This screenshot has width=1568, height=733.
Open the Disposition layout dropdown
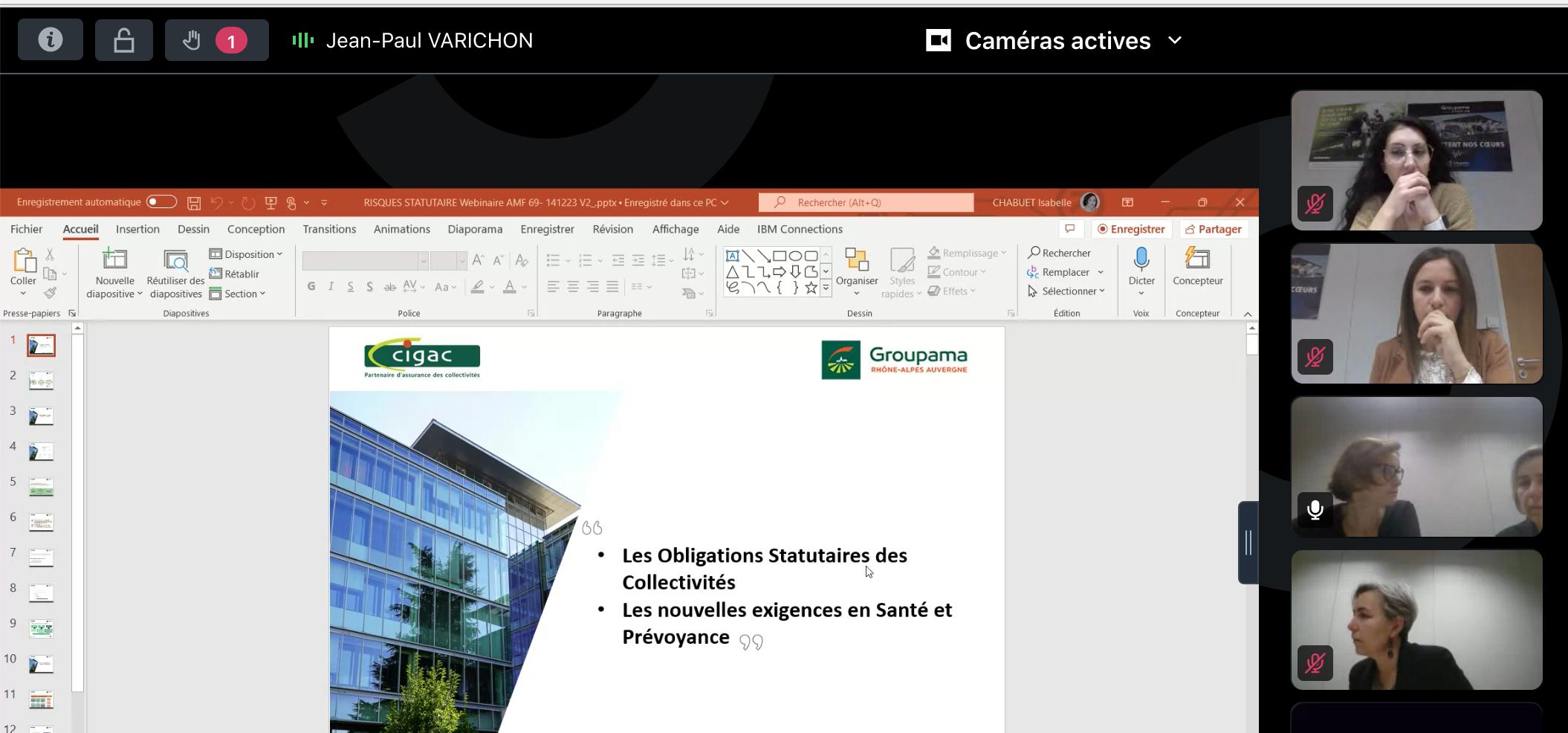[246, 254]
